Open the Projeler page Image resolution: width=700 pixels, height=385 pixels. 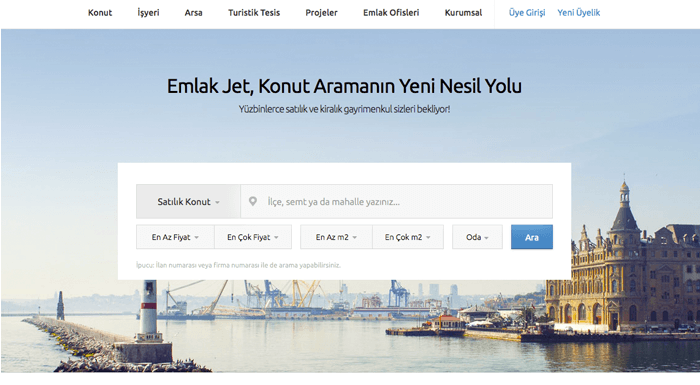(321, 13)
